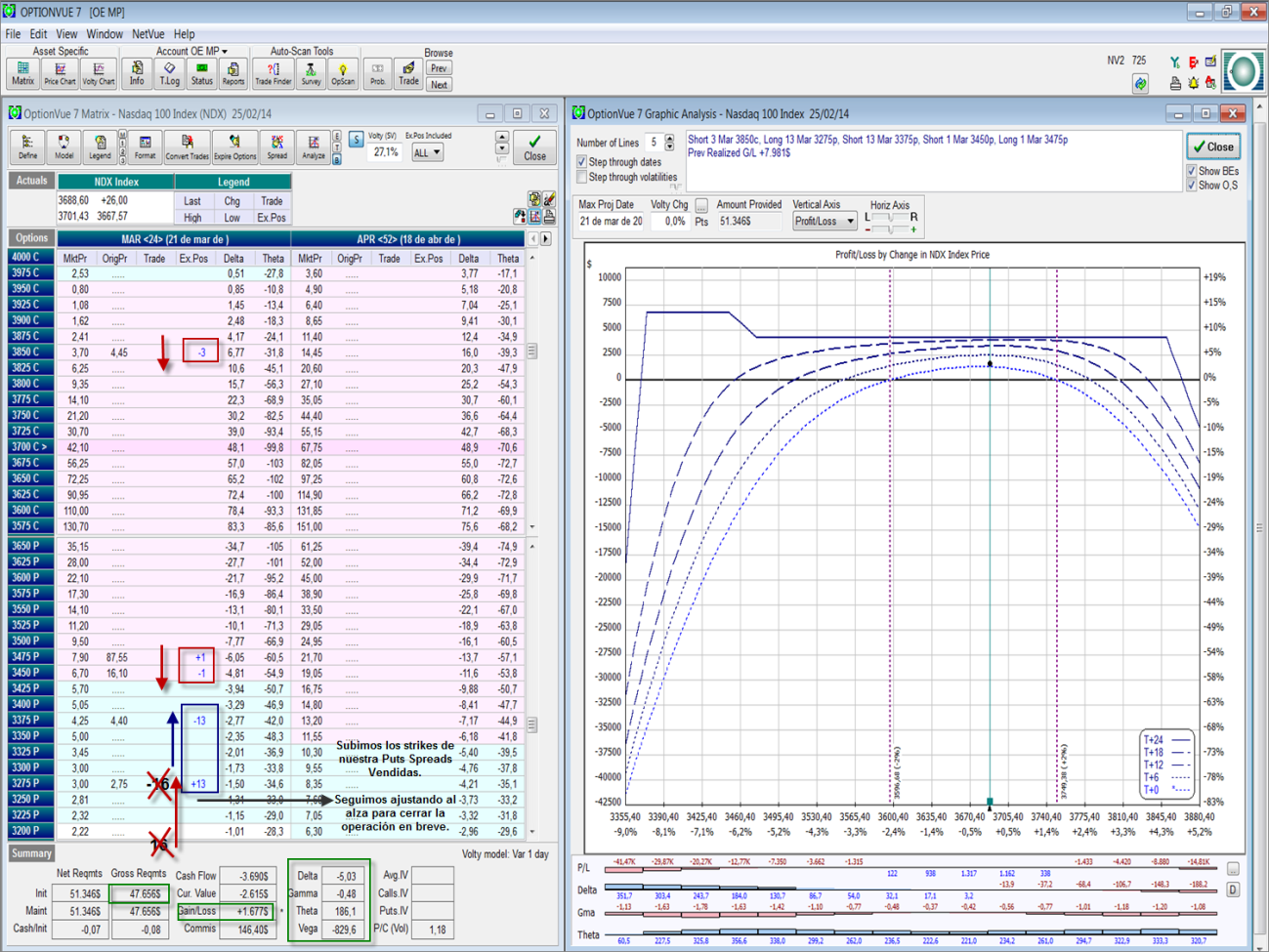Launch the Trade Finder tool
Image resolution: width=1269 pixels, height=952 pixels.
click(273, 73)
